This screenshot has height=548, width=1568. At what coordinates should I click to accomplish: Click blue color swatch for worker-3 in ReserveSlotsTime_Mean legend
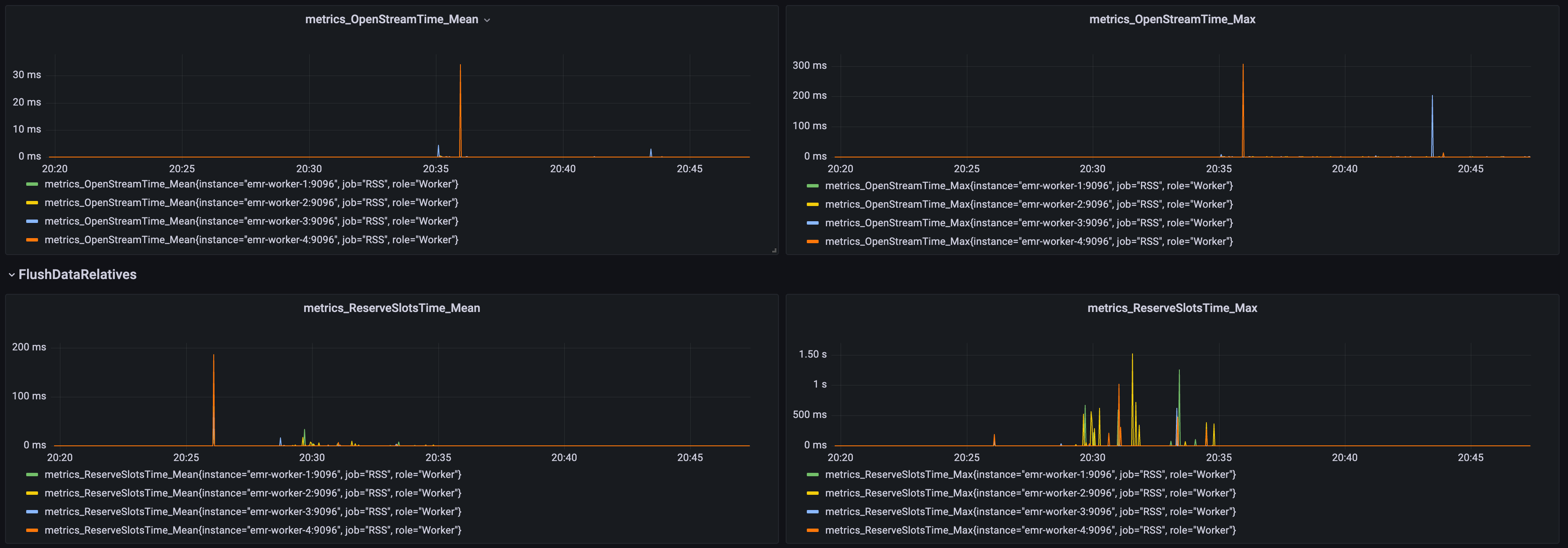(32, 512)
